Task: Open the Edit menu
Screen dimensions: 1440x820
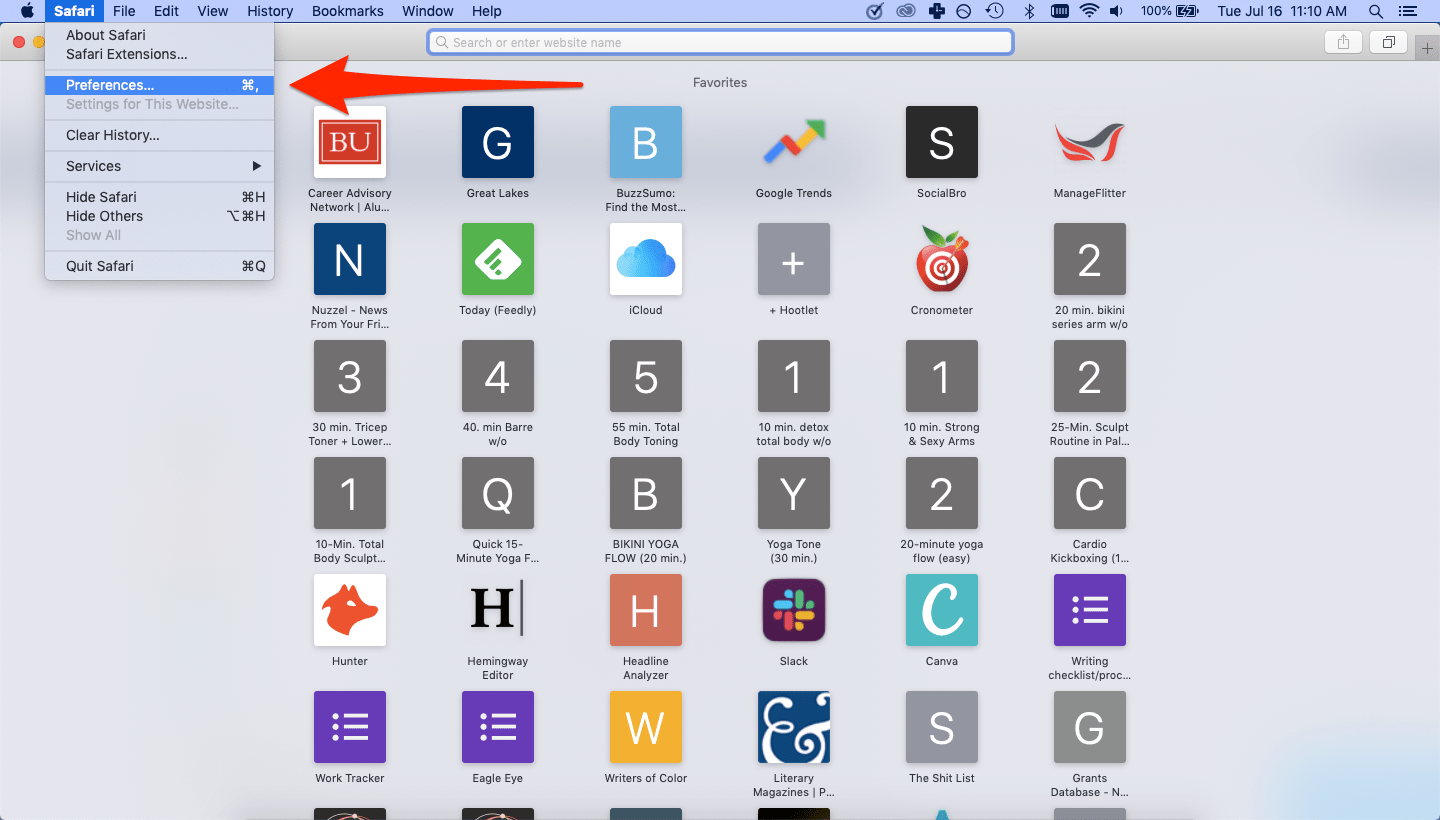Action: coord(166,11)
